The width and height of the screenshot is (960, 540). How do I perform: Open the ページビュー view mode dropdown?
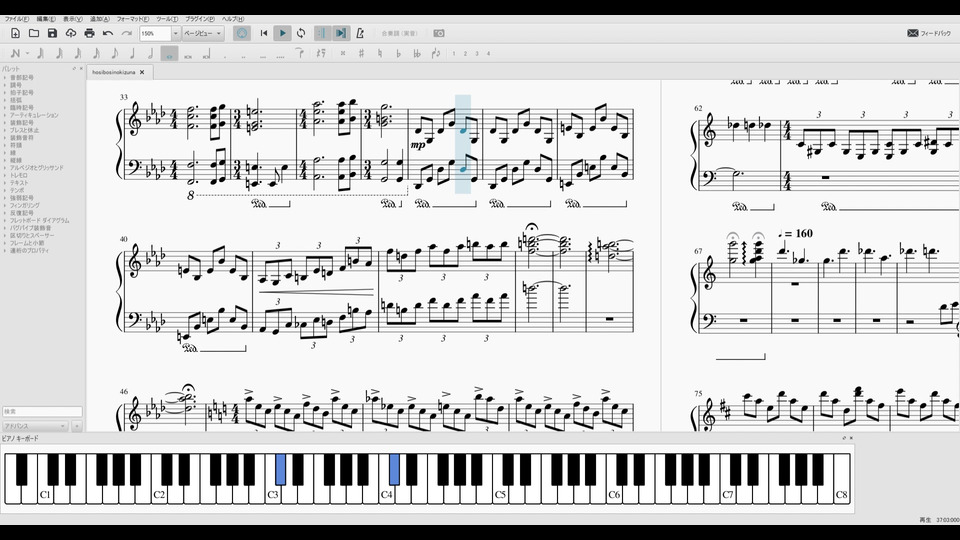tap(203, 33)
